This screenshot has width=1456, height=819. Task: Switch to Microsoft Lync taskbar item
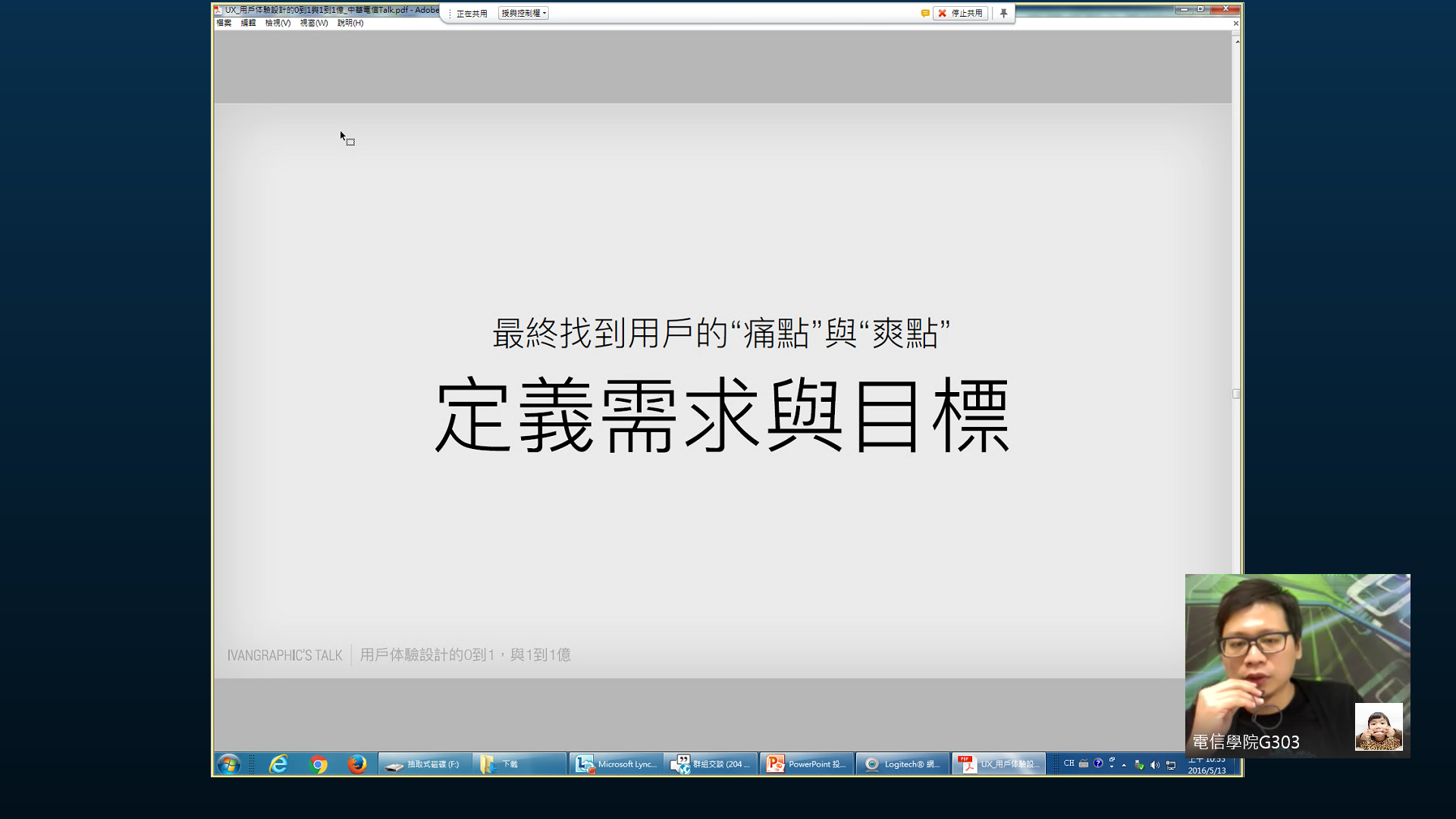tap(616, 764)
